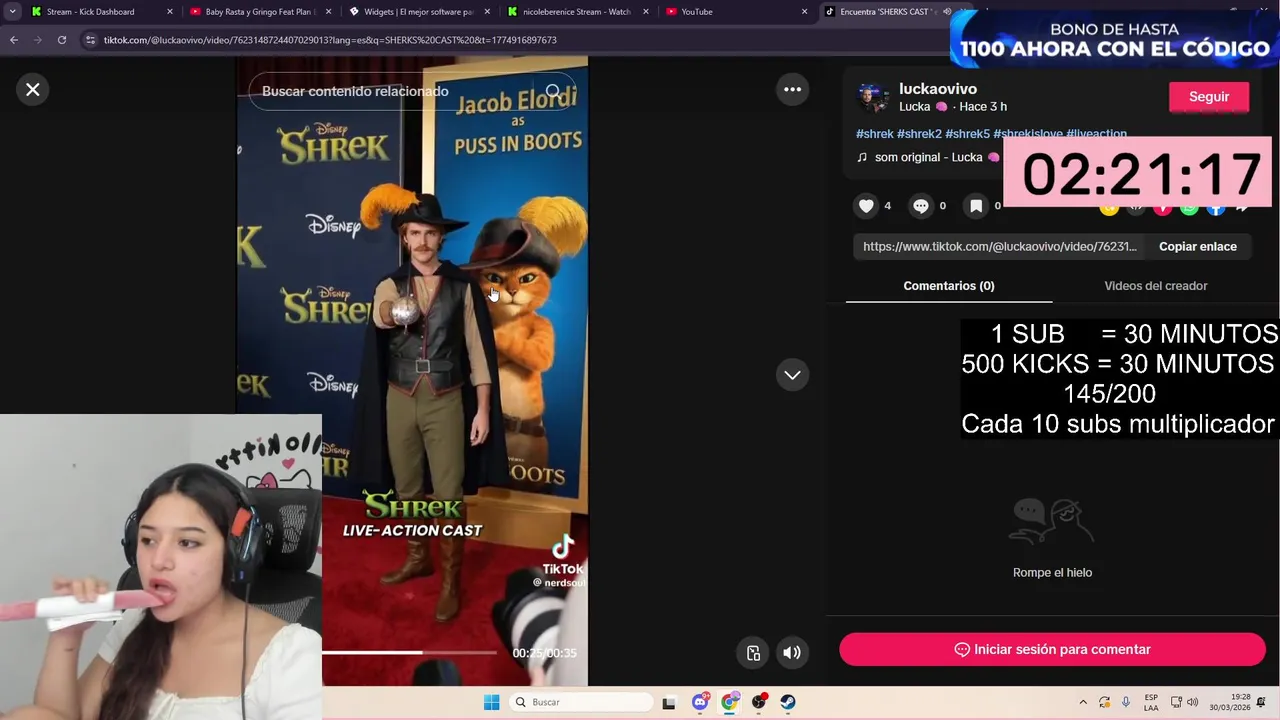Open notification bell in system tray
This screenshot has height=720, width=1280.
point(1262,702)
